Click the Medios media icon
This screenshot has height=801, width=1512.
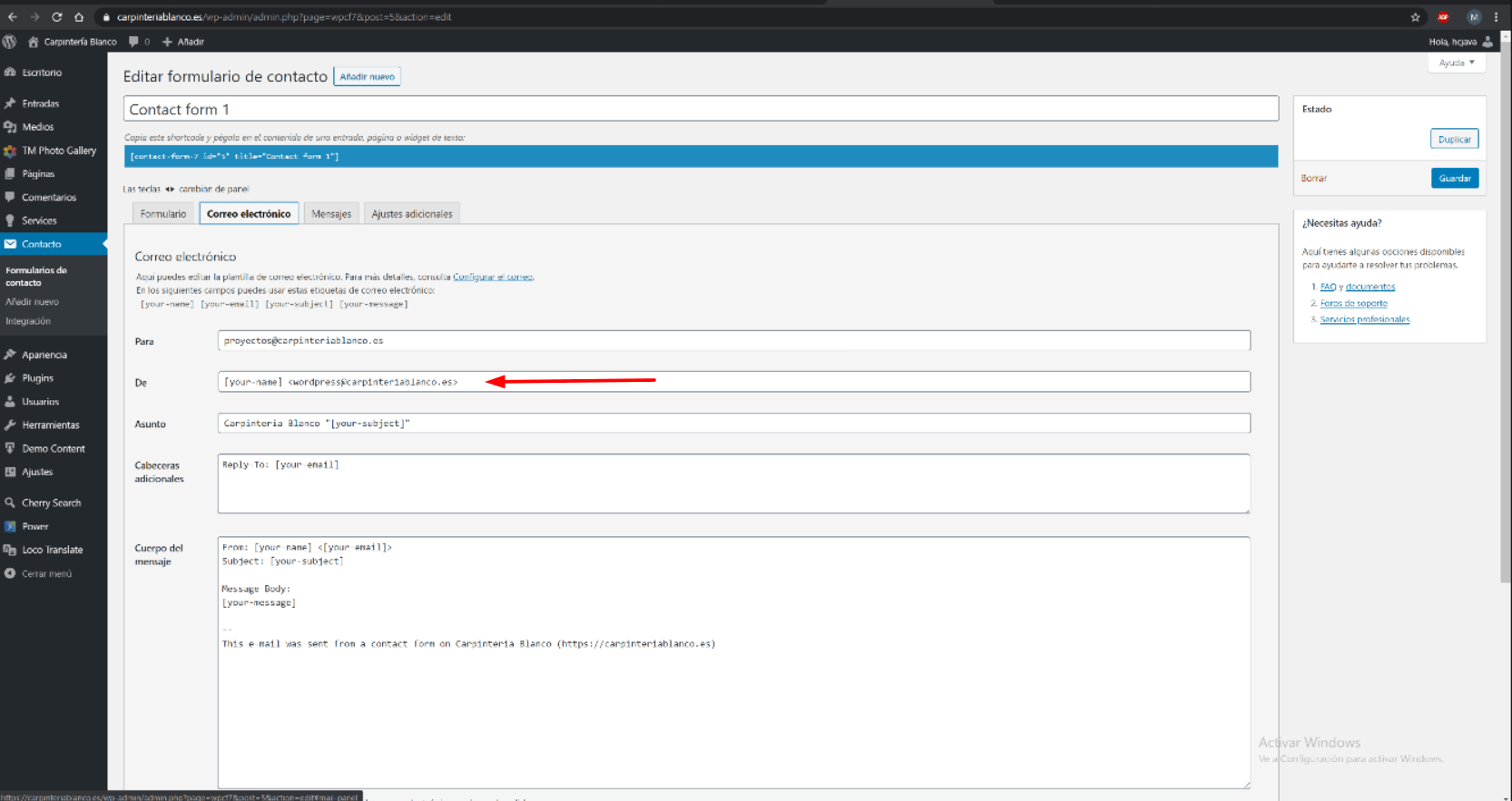point(10,127)
